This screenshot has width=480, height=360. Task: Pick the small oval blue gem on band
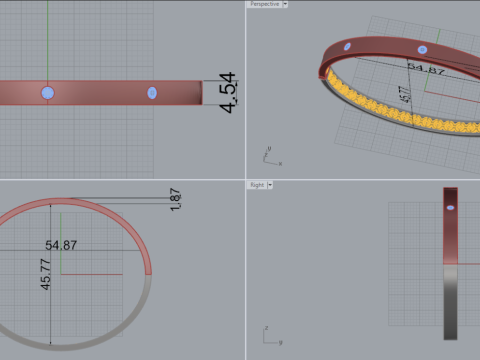pyautogui.click(x=152, y=93)
